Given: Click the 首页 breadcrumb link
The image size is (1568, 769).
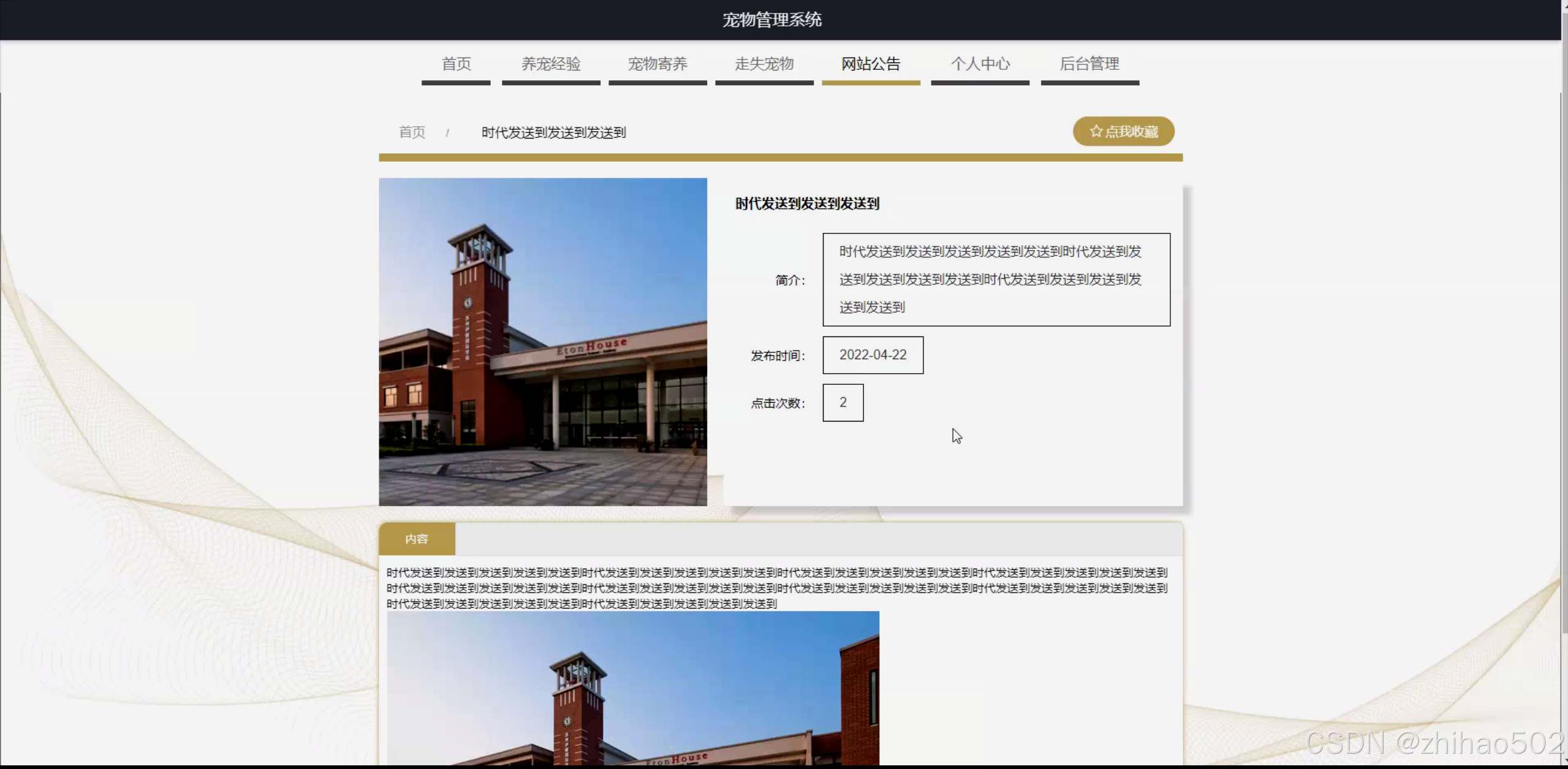Looking at the screenshot, I should tap(412, 132).
